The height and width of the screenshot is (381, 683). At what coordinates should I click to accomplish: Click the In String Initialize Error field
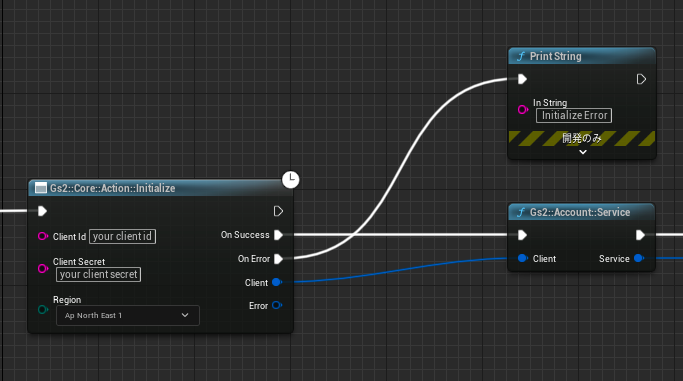pos(574,115)
